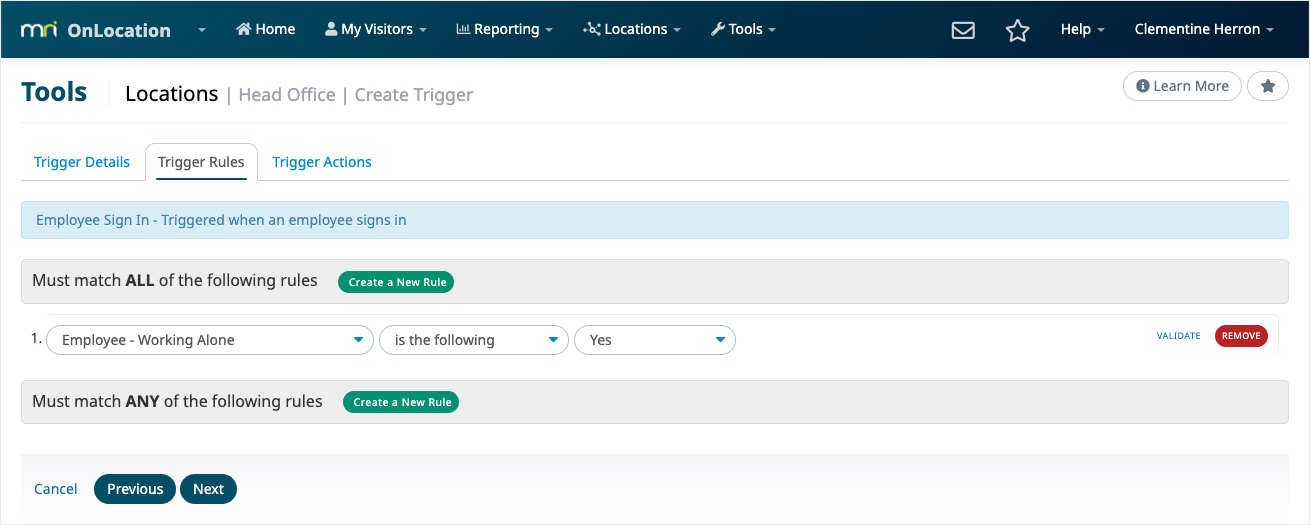Click the Next button

point(208,489)
